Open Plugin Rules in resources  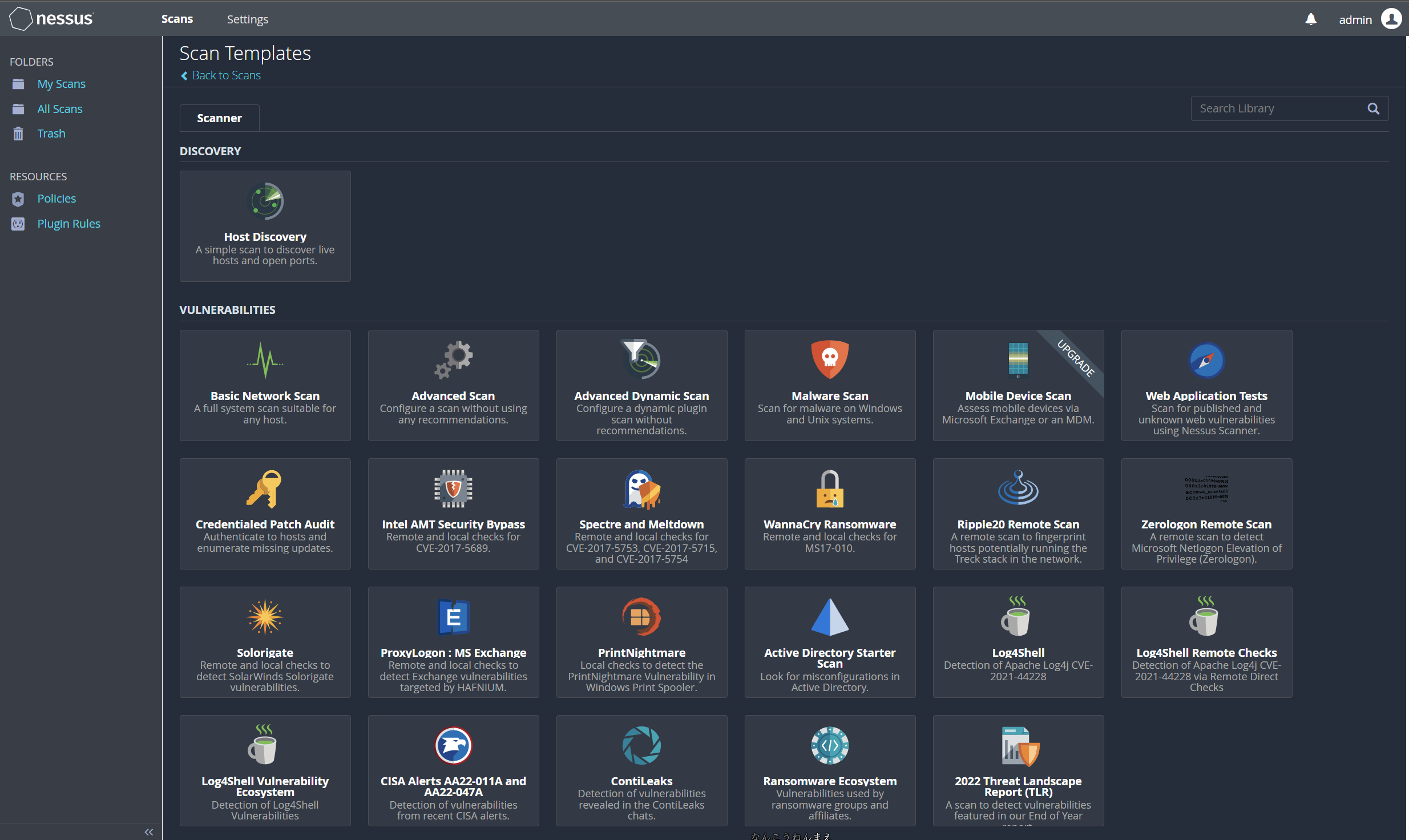(68, 224)
